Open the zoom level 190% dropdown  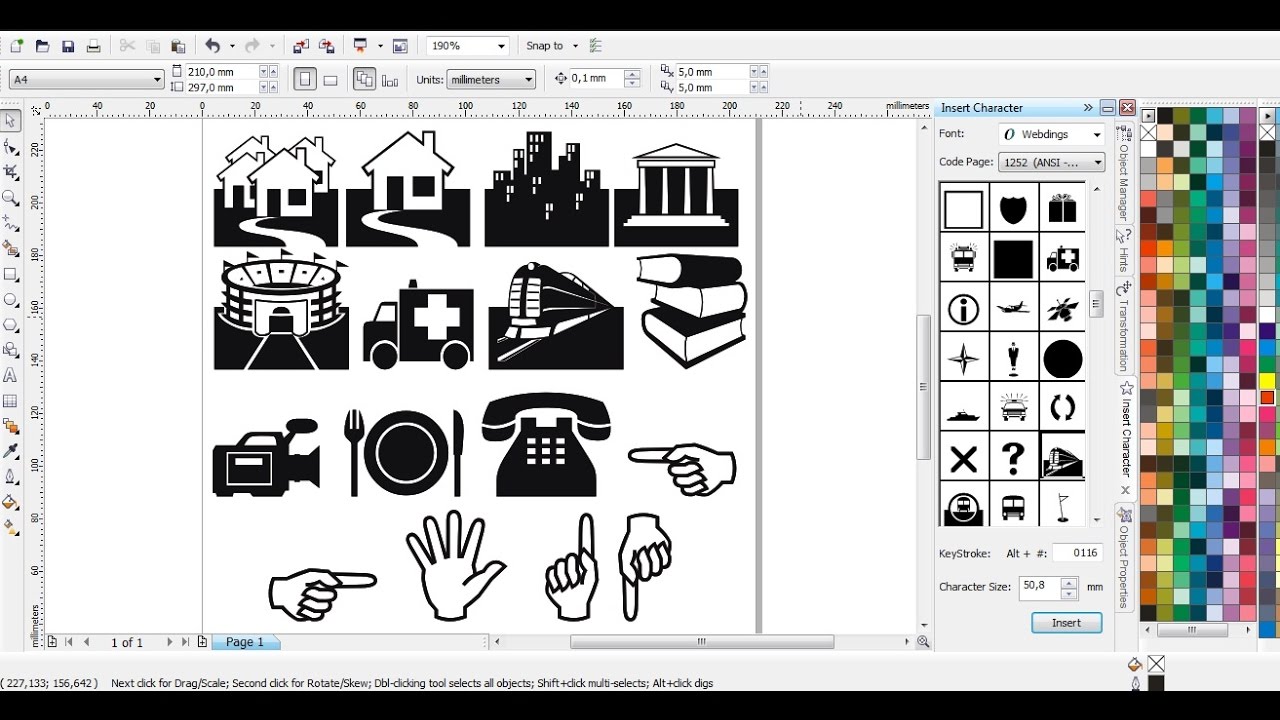point(501,46)
